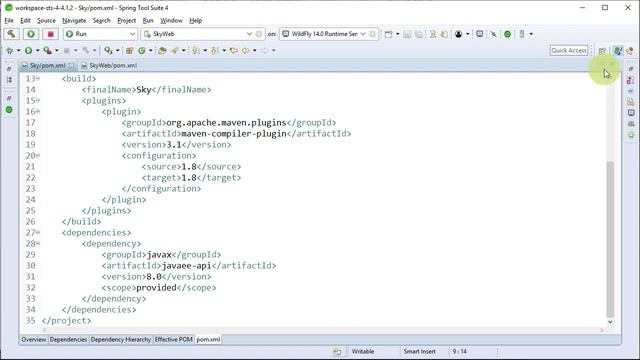Click the Forward navigation arrow icon
The image size is (640, 360).
click(x=264, y=51)
